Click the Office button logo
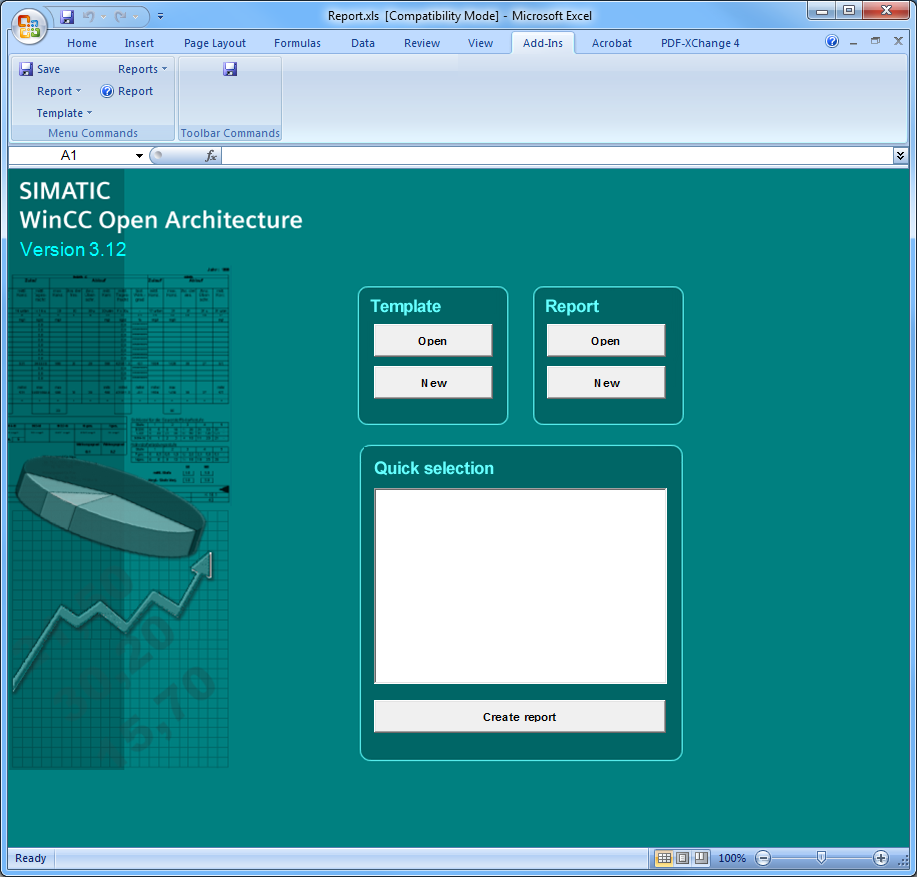917x877 pixels. point(29,27)
